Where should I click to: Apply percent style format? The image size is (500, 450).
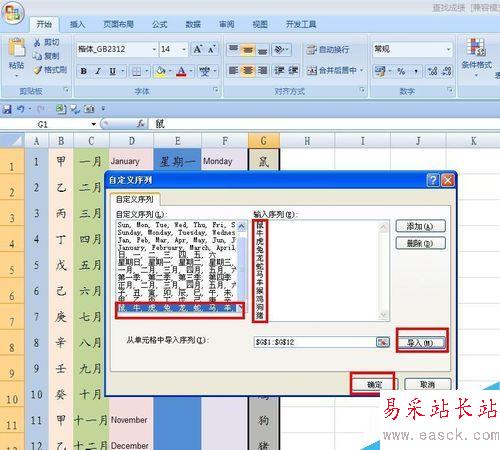(401, 71)
